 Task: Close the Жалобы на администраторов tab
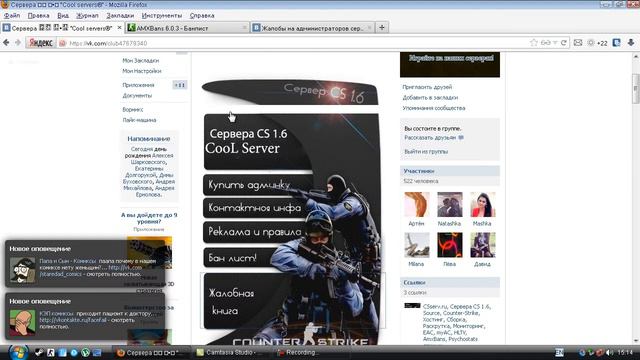(x=369, y=28)
